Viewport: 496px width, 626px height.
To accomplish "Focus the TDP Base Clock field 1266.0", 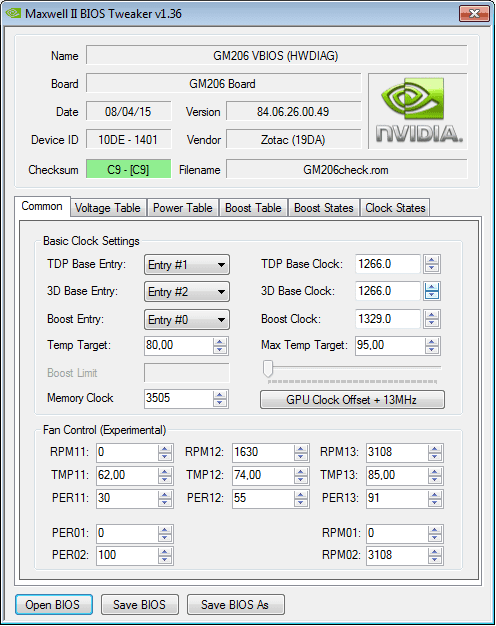I will click(388, 264).
